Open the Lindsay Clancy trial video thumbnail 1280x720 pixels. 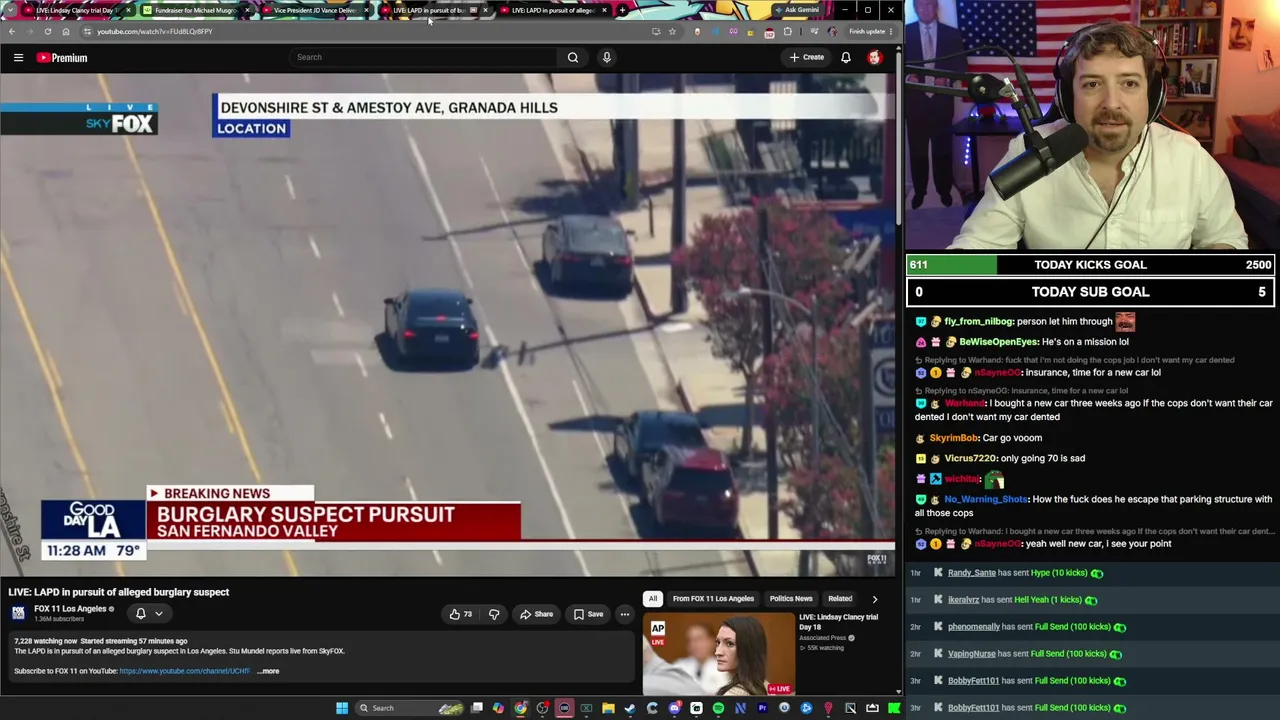(718, 656)
